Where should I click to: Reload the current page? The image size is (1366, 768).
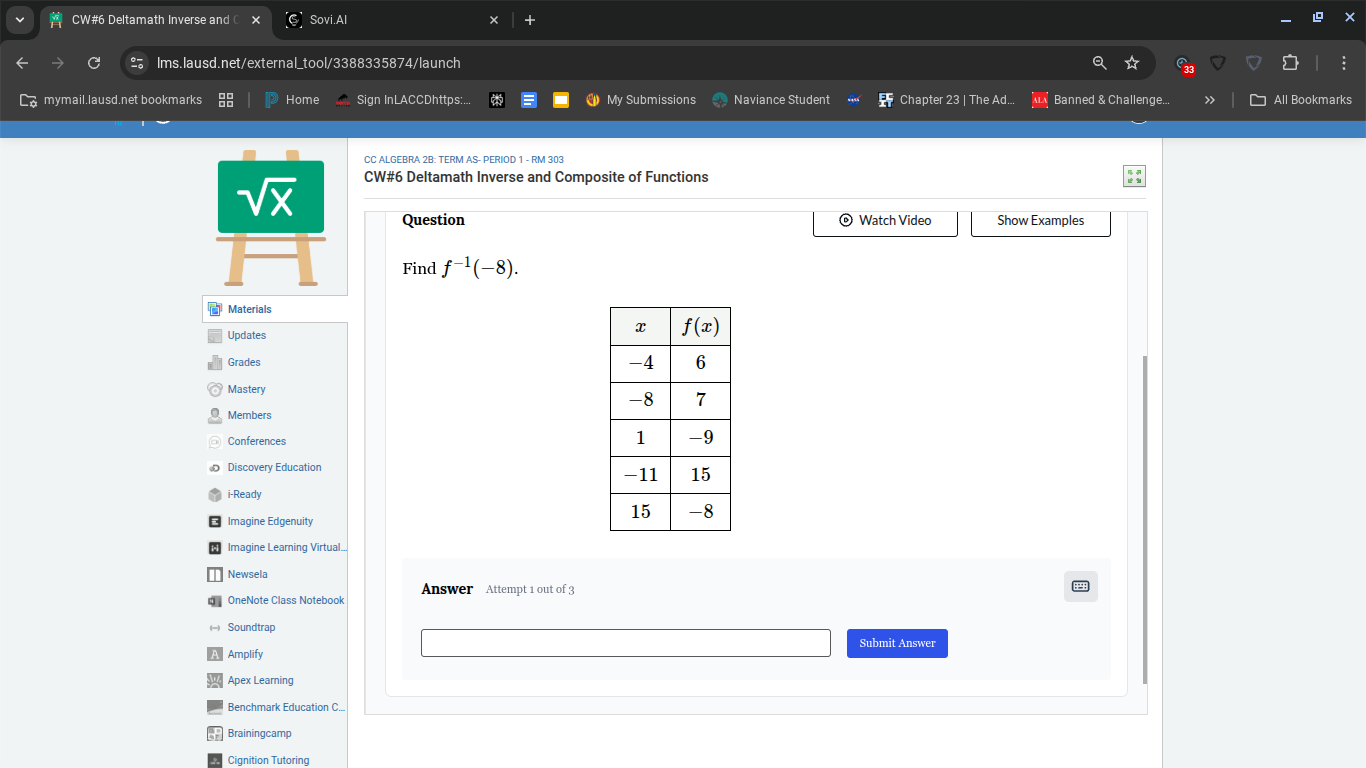coord(93,62)
